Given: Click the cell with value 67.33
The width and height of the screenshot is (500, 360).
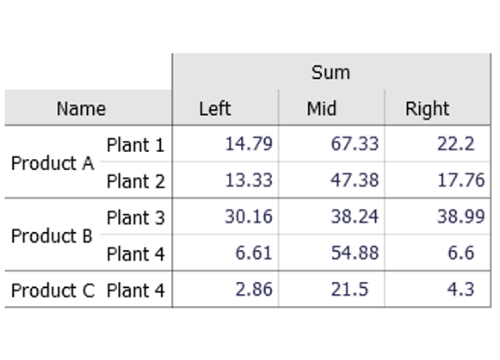Looking at the screenshot, I should [331, 144].
